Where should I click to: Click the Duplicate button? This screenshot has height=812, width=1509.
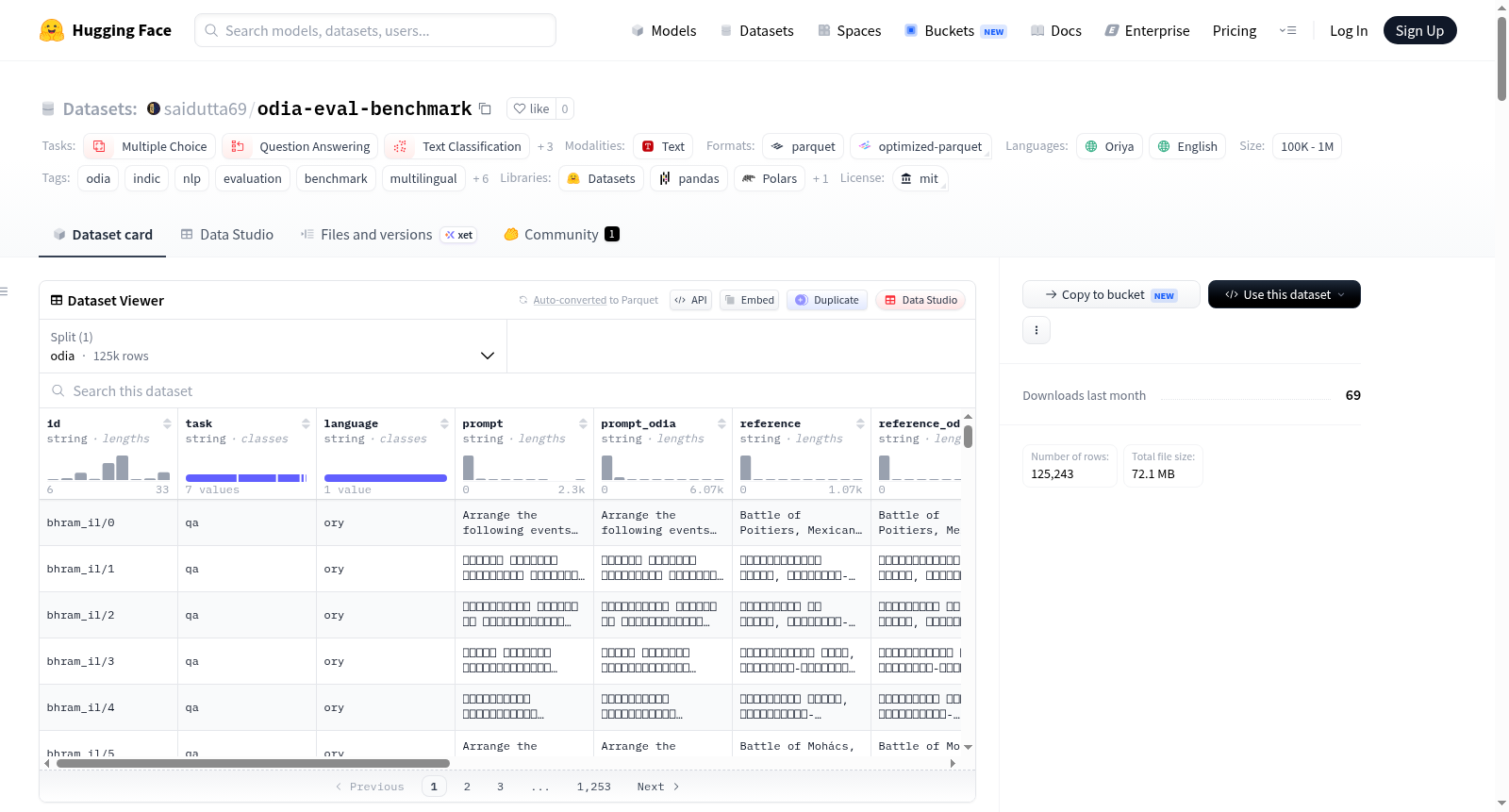827,300
